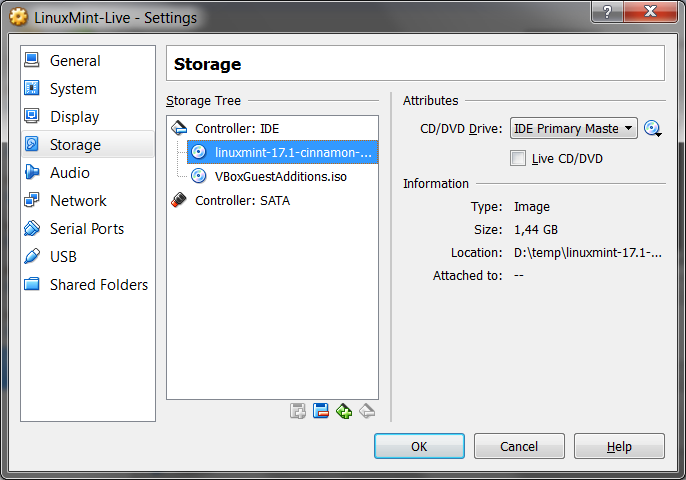Click the Storage heading text
Screen dimensions: 686x480
[207, 64]
